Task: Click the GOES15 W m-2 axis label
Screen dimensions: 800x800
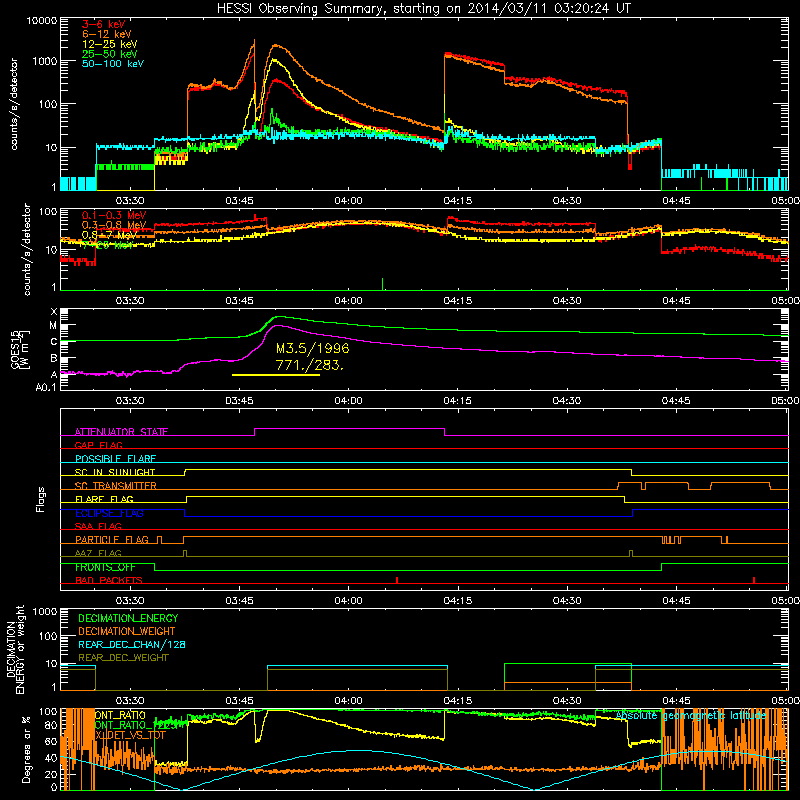Action: pyautogui.click(x=20, y=349)
